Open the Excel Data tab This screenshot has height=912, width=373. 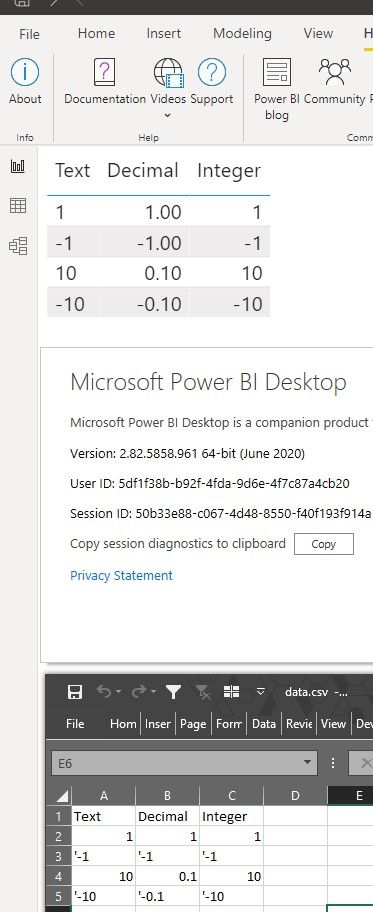[264, 724]
